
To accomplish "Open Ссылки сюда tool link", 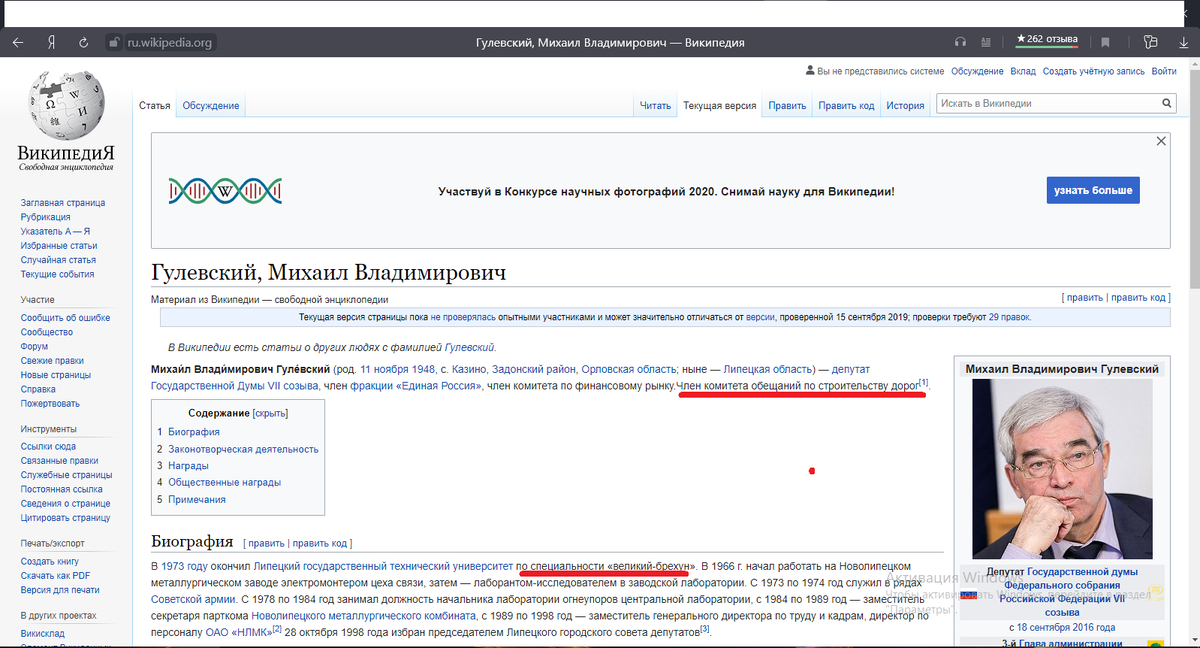I will [49, 447].
